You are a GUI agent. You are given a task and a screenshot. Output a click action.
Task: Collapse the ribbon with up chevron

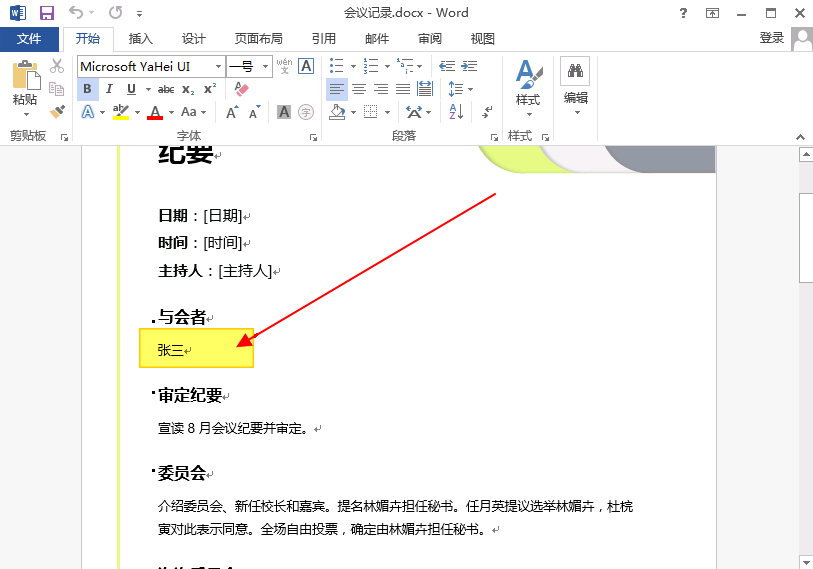click(801, 137)
